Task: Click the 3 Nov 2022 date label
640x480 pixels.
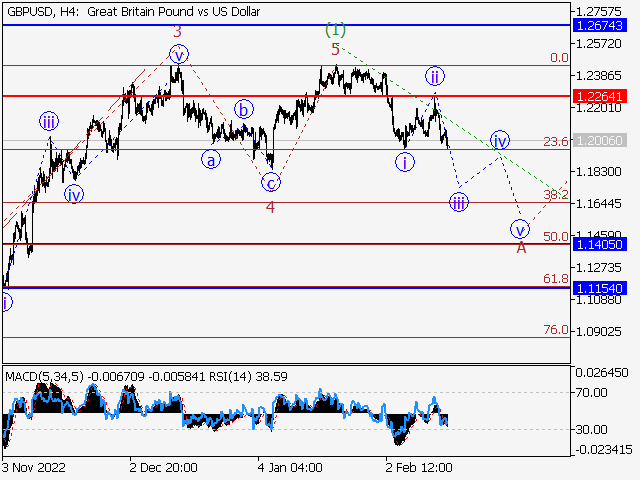Action: coord(33,467)
